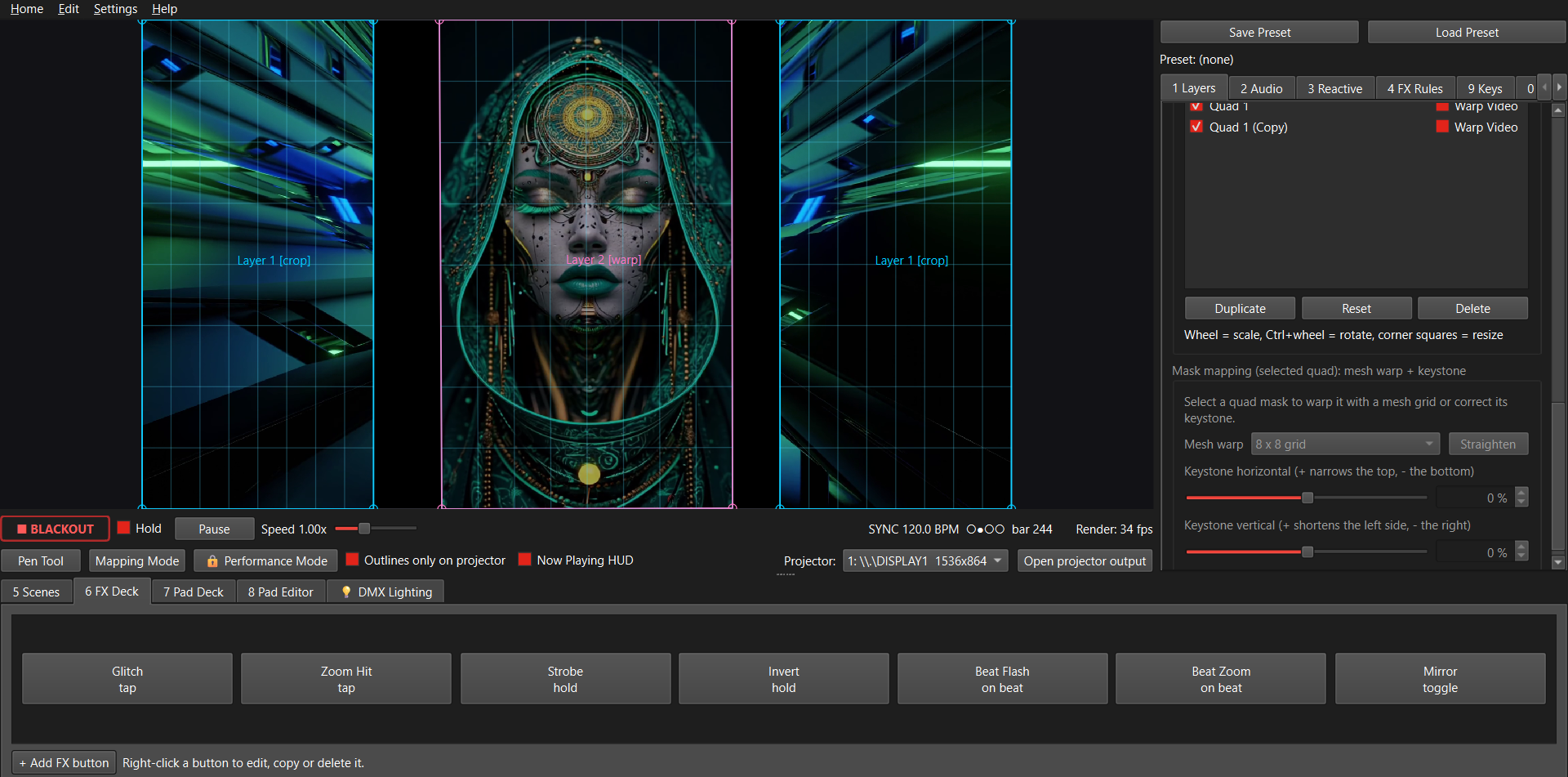The height and width of the screenshot is (777, 1568).
Task: Click Open projector output
Action: pos(1085,561)
